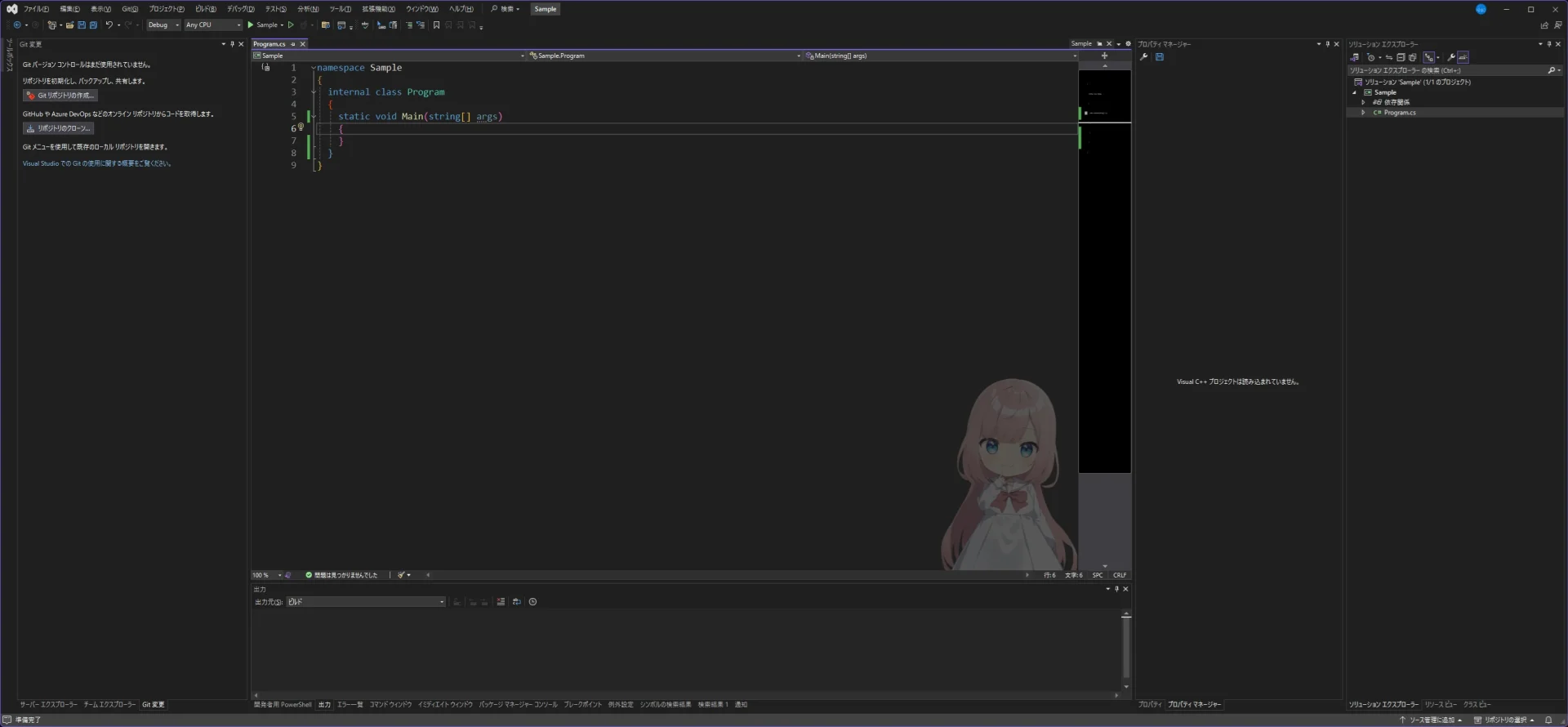Click Collapse All icon in Solution Explorer

pyautogui.click(x=1401, y=57)
